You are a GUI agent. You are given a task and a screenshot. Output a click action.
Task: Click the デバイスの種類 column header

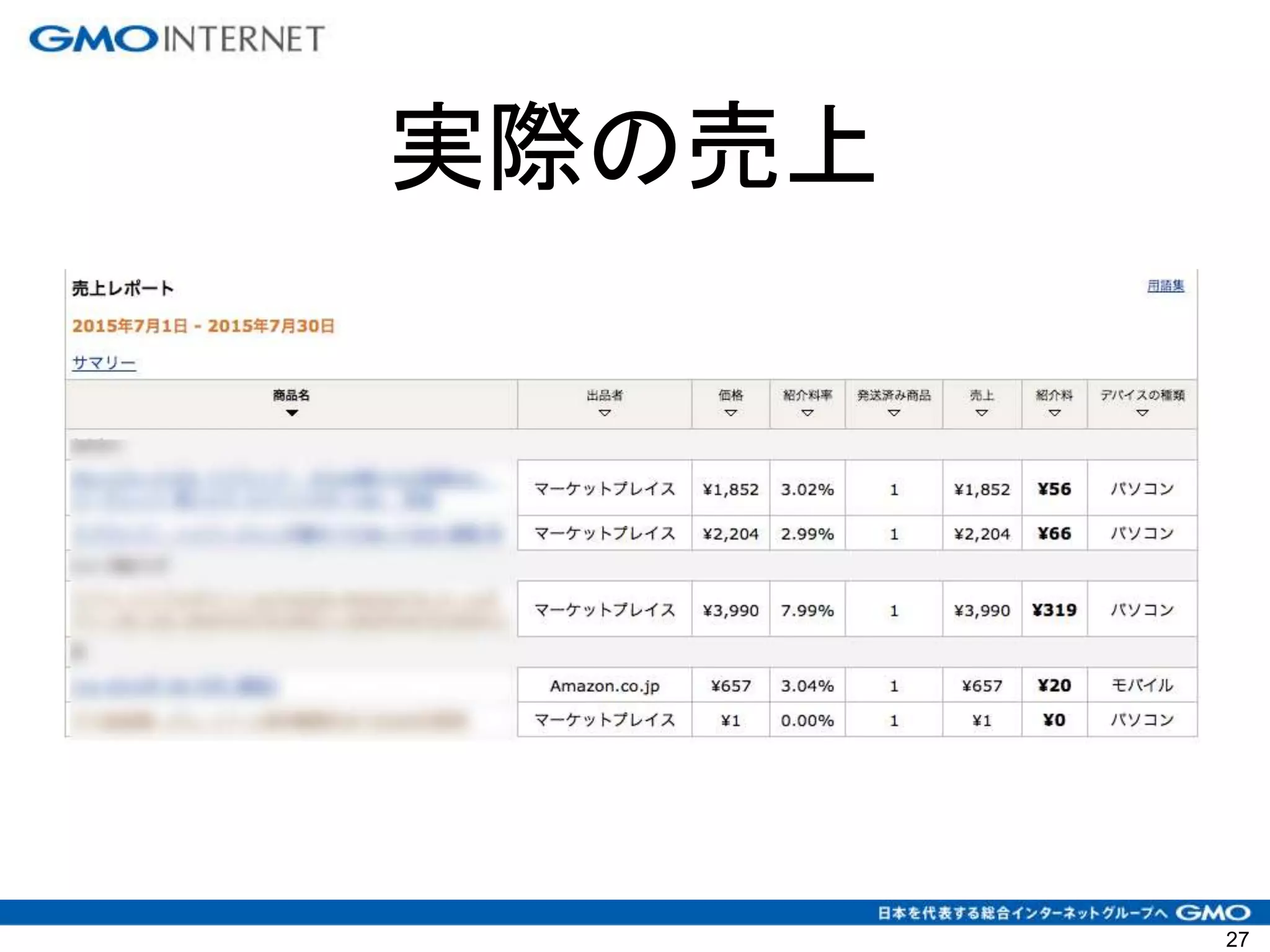coord(1142,404)
